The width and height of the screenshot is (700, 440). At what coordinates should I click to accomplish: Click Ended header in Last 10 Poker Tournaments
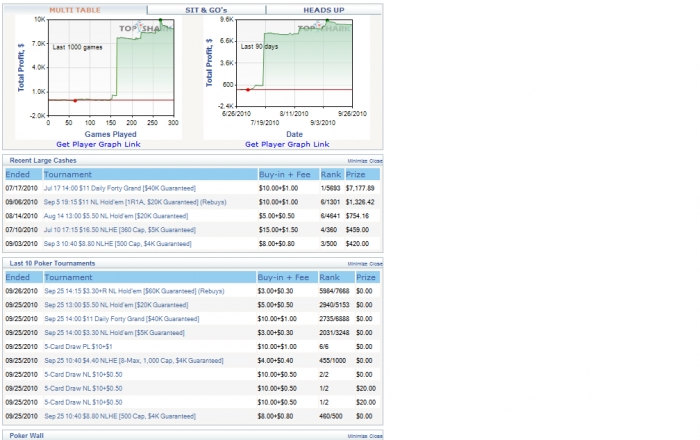click(24, 277)
